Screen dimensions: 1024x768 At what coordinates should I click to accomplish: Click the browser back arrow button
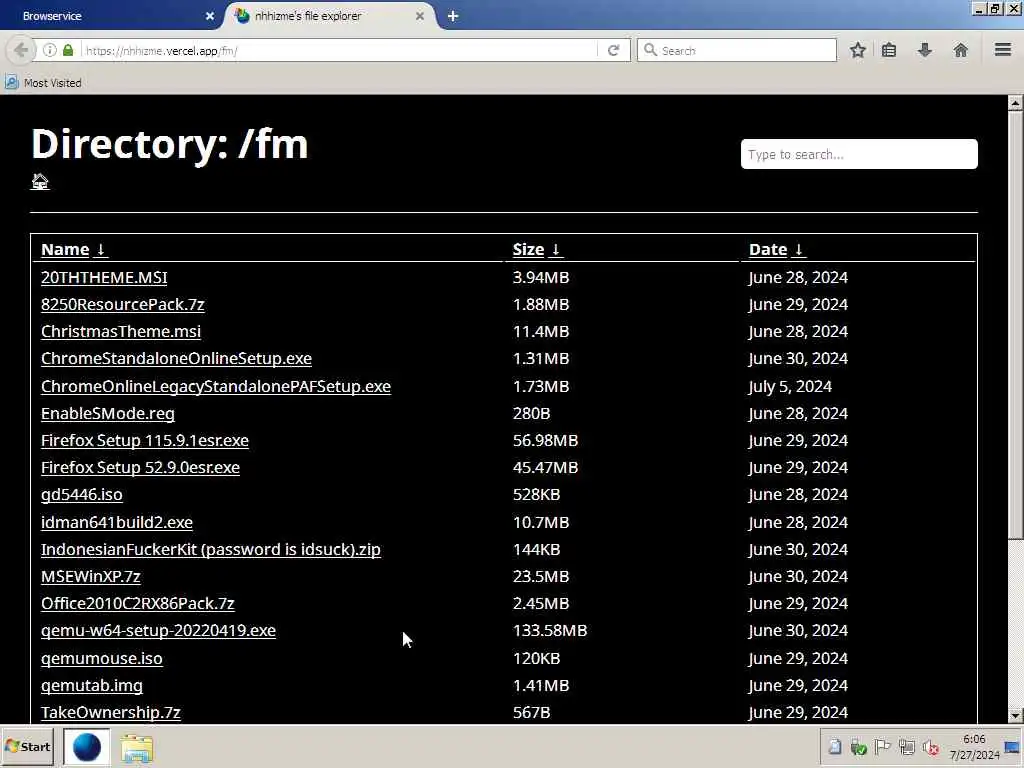[20, 50]
